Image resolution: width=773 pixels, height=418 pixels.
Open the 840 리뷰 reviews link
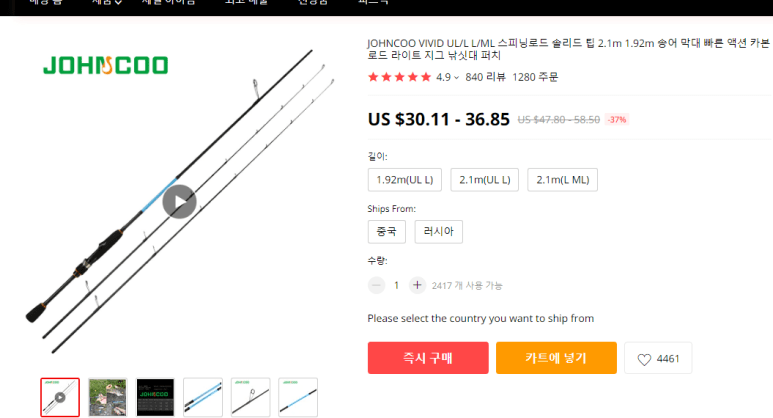tap(485, 77)
